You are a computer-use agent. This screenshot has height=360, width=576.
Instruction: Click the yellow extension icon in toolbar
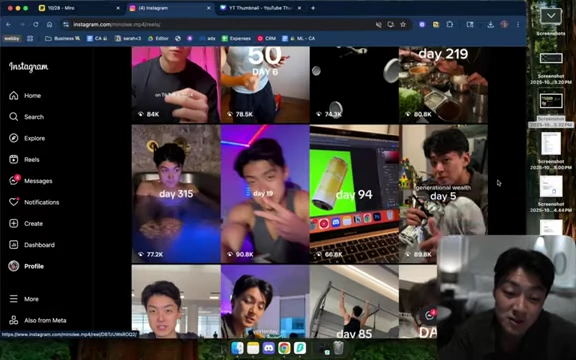(x=436, y=25)
